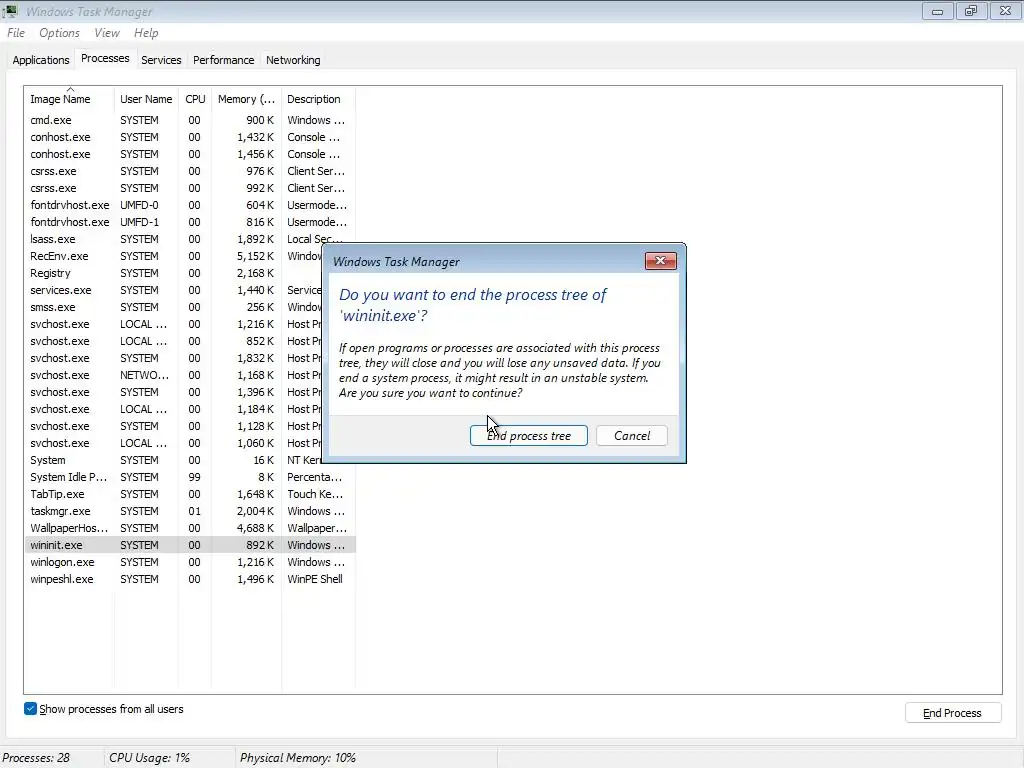The width and height of the screenshot is (1024, 768).
Task: Restore down the Task Manager window
Action: (x=971, y=11)
